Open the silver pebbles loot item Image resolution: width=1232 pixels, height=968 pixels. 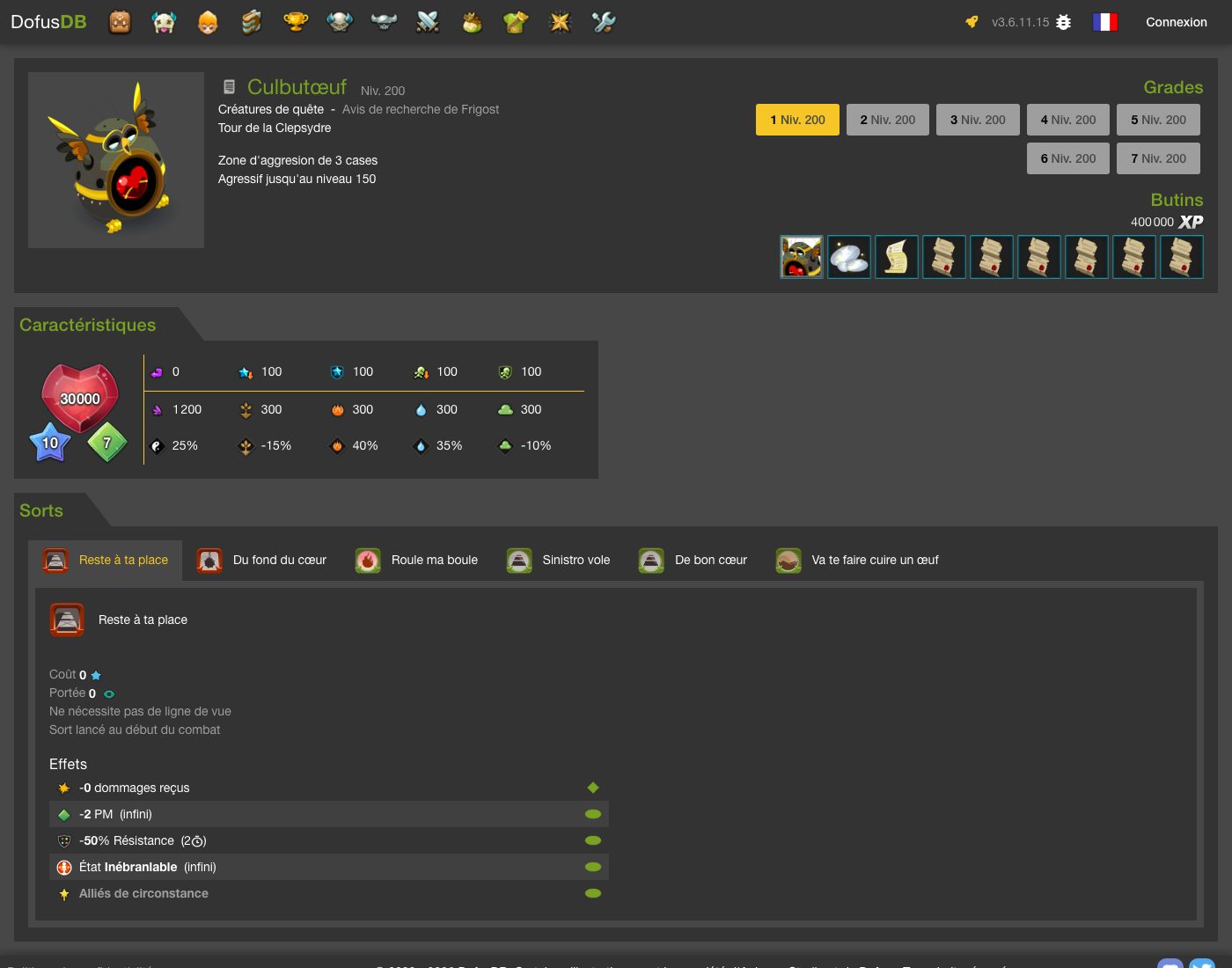(849, 257)
